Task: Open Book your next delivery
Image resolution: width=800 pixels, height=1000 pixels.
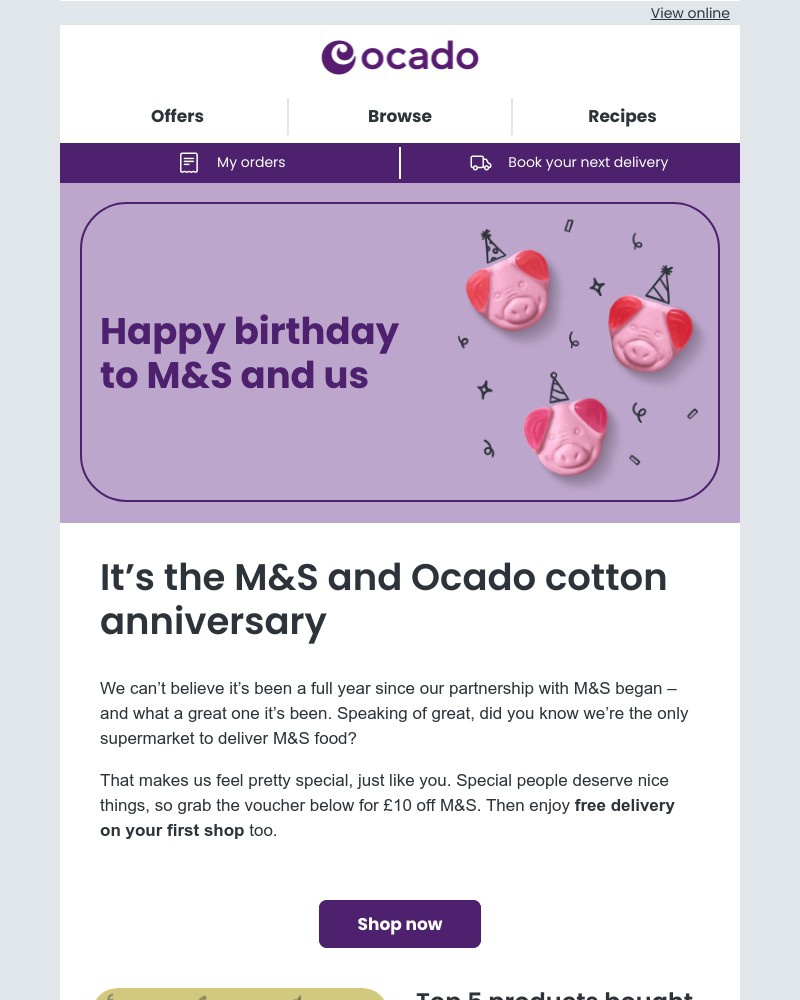Action: (588, 162)
